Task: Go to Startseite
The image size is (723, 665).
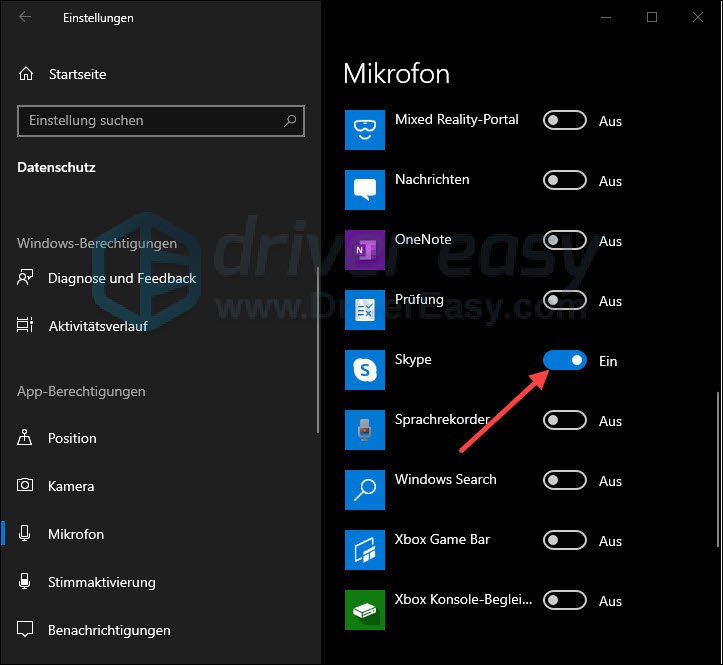Action: click(77, 74)
